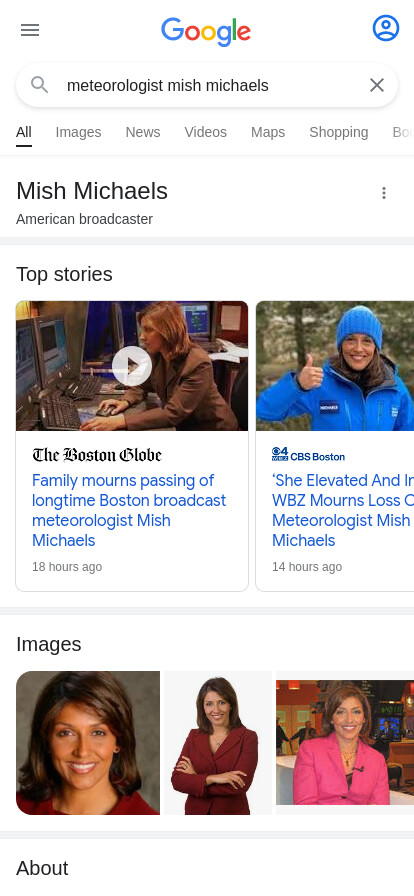Click the Google logo
This screenshot has width=414, height=896.
coord(206,31)
